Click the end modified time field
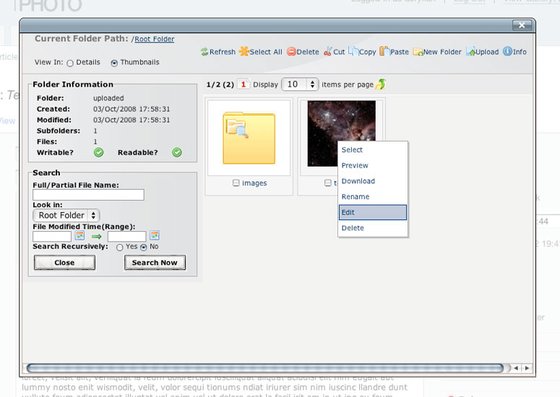560x397 pixels. pos(127,236)
